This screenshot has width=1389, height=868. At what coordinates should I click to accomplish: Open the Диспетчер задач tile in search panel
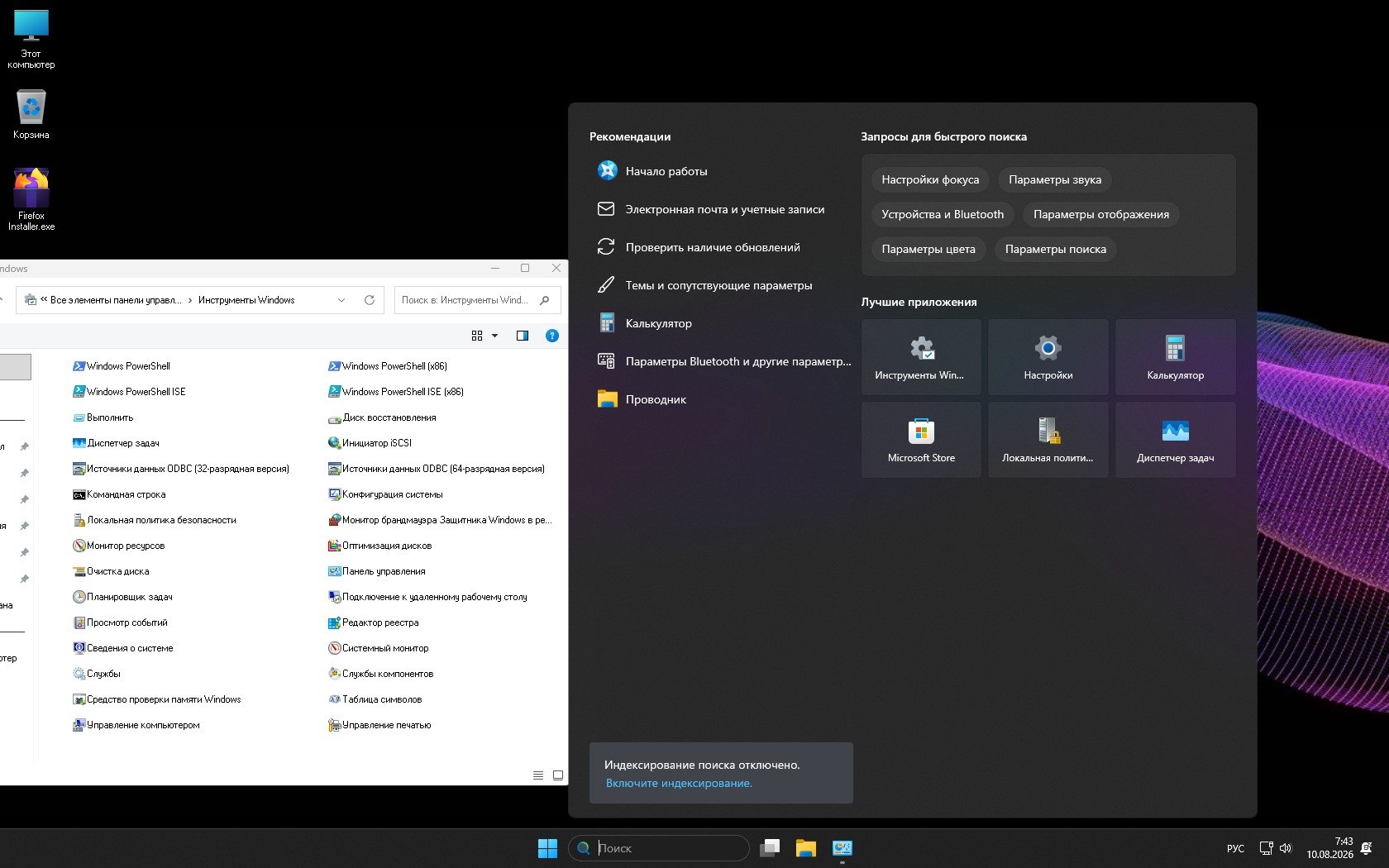coord(1175,440)
